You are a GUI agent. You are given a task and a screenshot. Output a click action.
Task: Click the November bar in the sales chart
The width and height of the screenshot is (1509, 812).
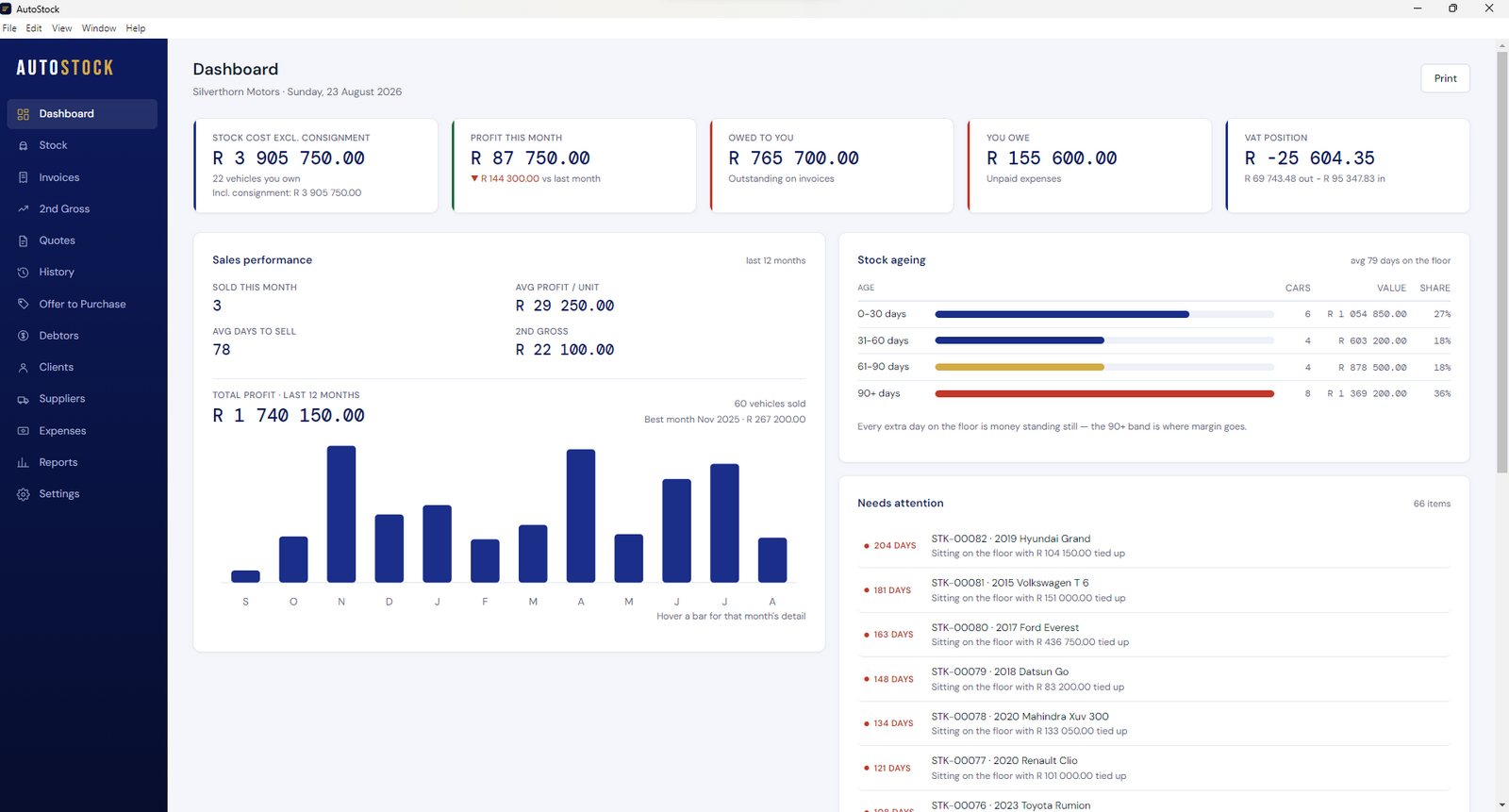(341, 514)
